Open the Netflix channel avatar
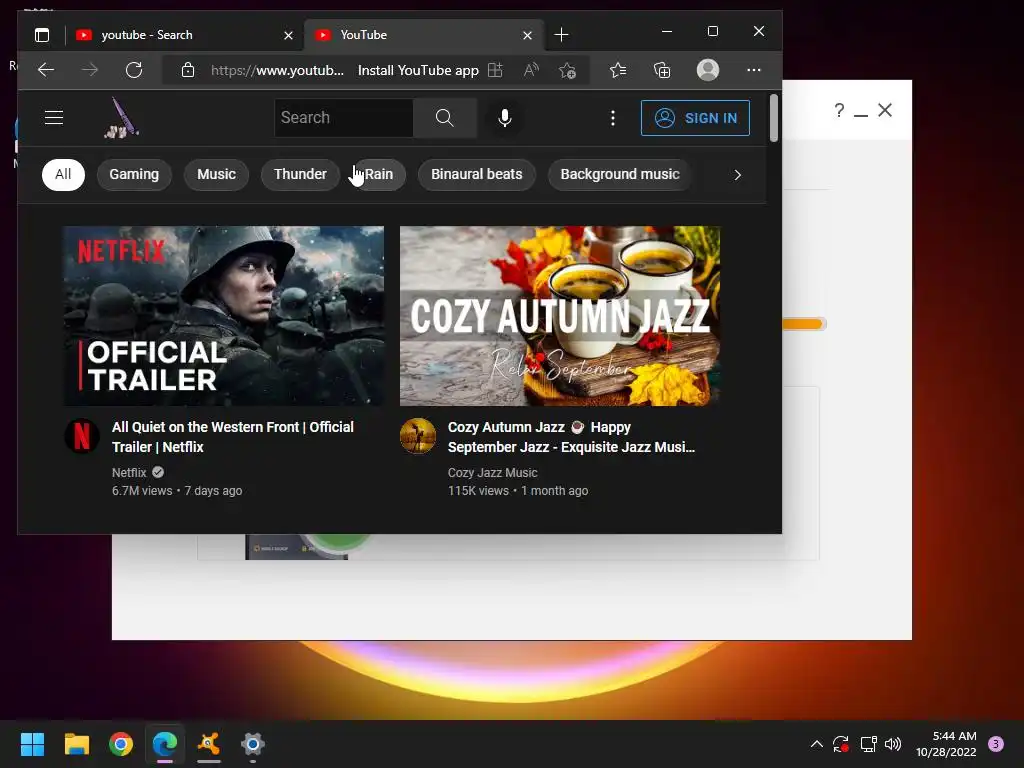The width and height of the screenshot is (1024, 768). [x=82, y=436]
